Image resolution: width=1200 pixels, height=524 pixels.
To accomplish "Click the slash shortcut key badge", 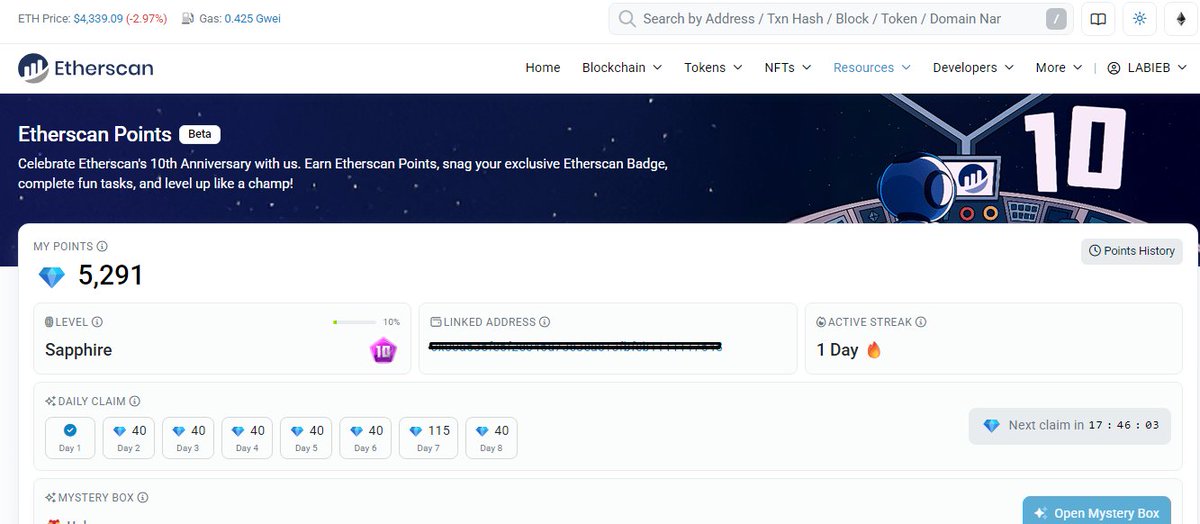I will pos(1056,19).
